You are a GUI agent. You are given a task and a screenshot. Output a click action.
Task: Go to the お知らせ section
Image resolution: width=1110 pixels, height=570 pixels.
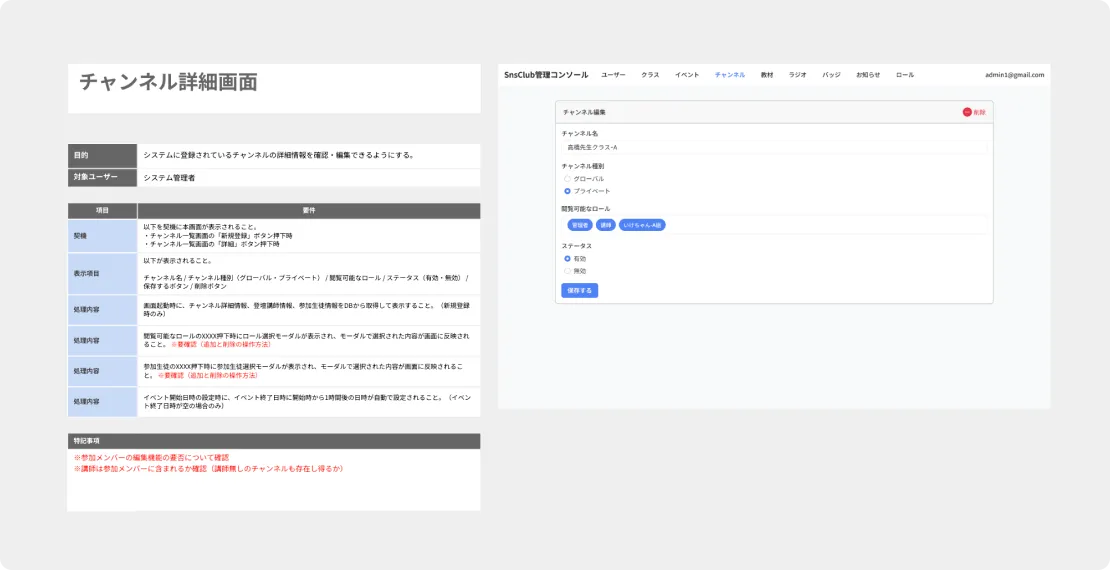pos(868,75)
